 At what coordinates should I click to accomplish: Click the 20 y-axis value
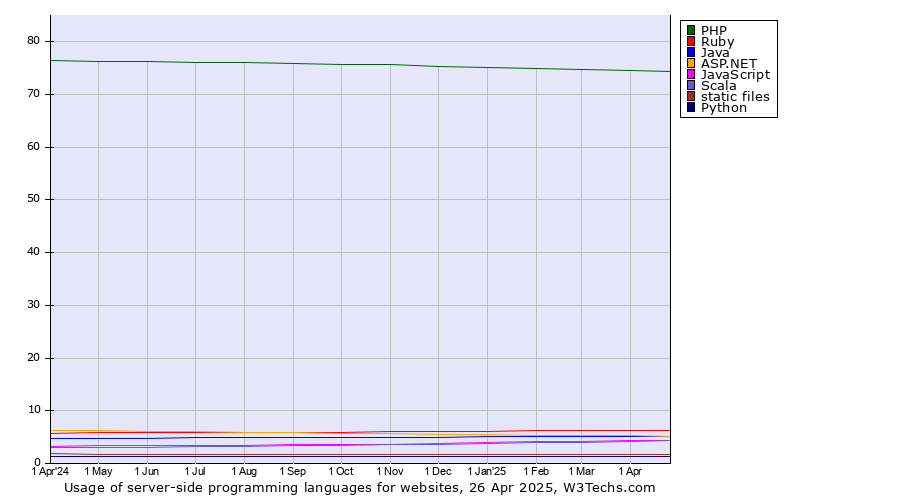coord(33,357)
